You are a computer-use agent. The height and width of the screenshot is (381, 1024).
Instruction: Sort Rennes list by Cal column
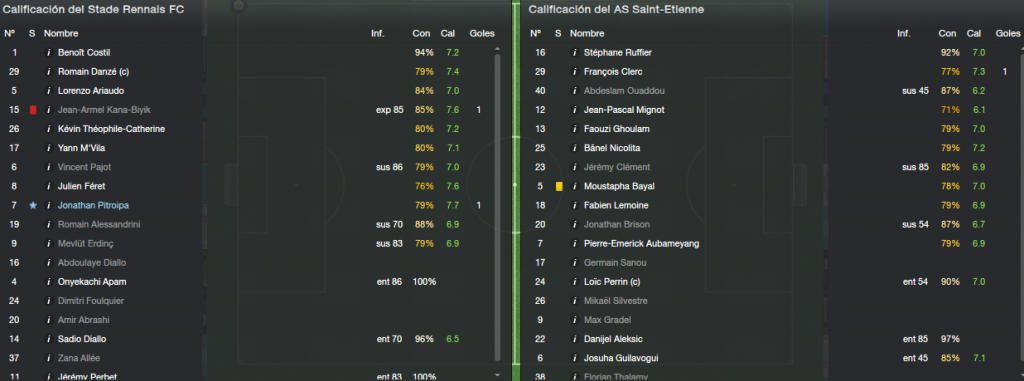point(448,33)
